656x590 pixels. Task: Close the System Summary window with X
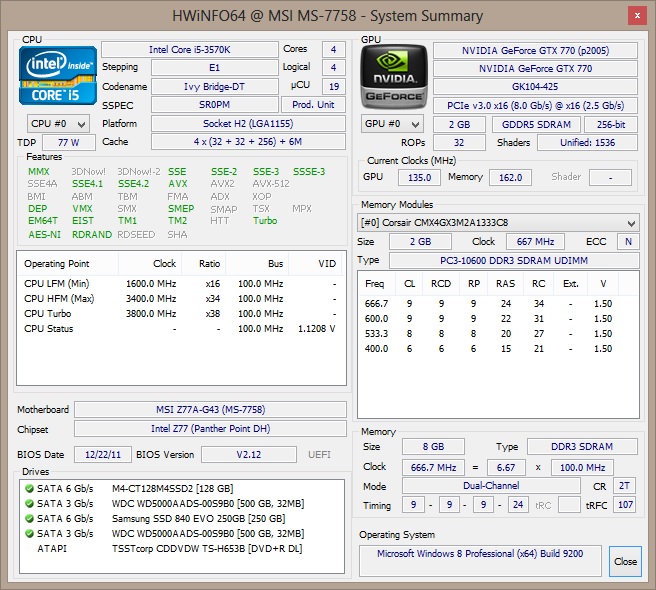coord(637,16)
